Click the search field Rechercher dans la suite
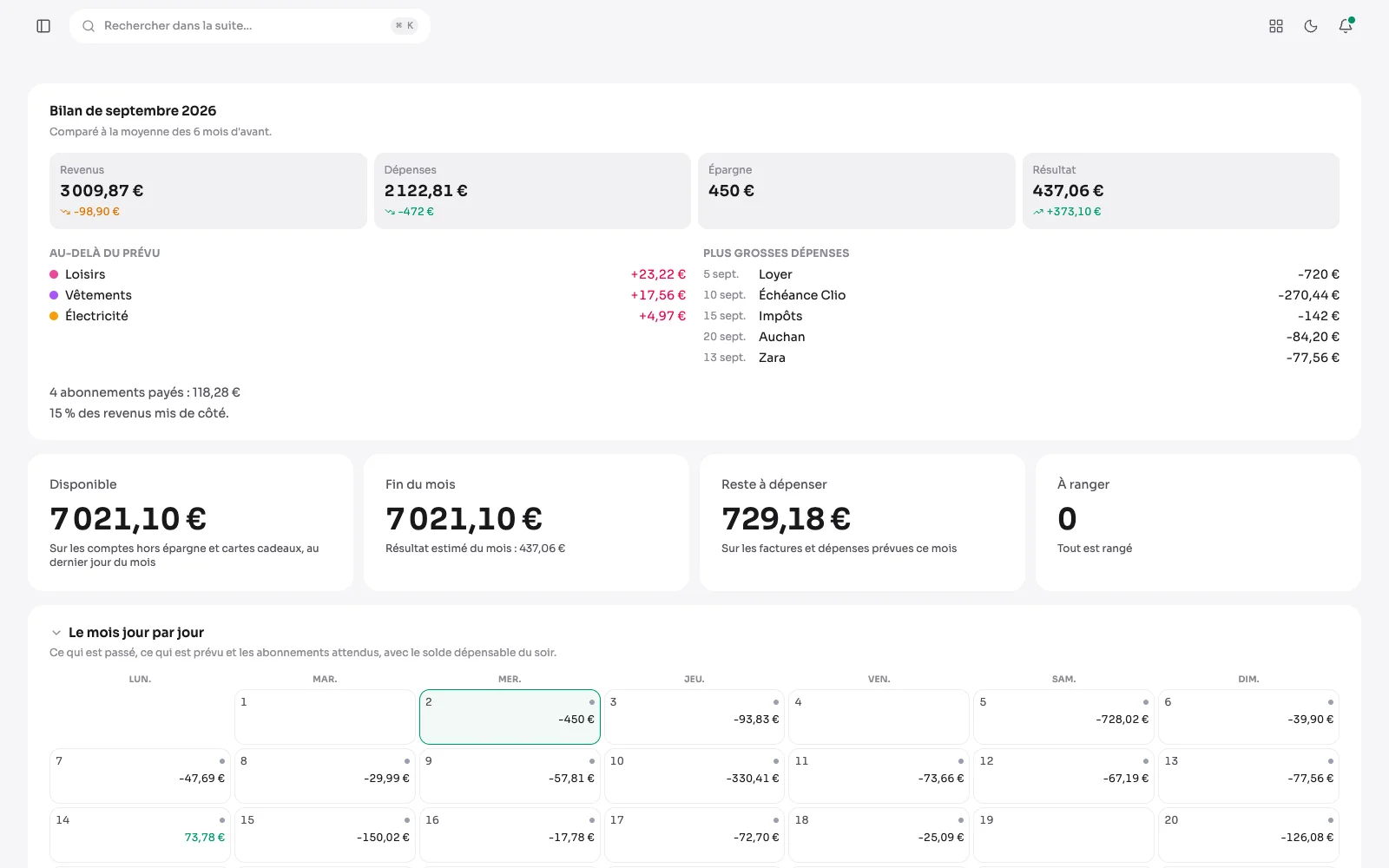 click(250, 26)
